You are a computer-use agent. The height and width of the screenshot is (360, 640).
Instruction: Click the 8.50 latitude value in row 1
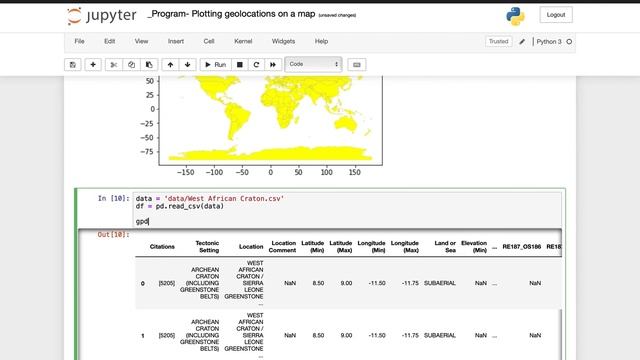point(318,335)
